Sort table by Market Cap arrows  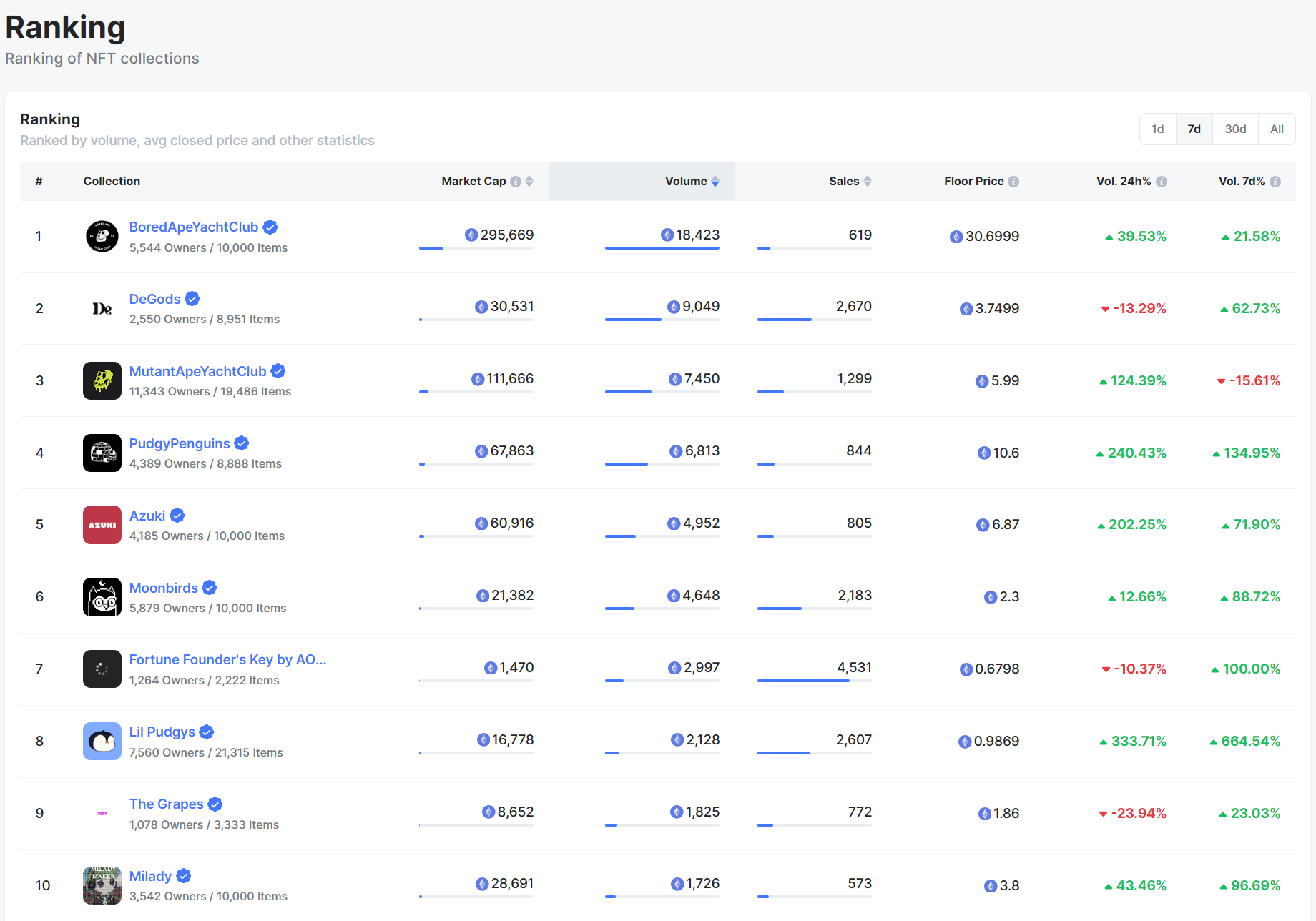pos(529,182)
